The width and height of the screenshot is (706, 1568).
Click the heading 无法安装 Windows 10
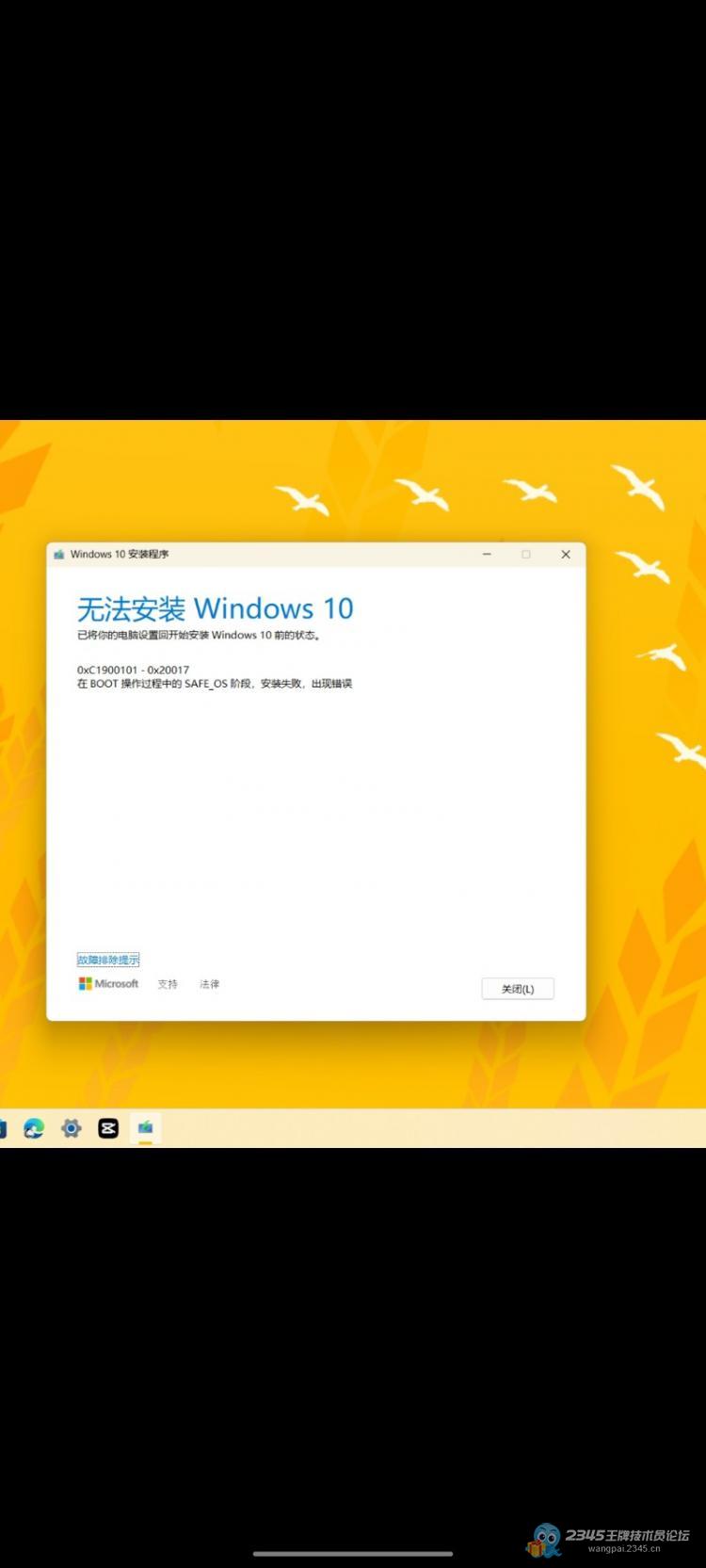tap(215, 608)
